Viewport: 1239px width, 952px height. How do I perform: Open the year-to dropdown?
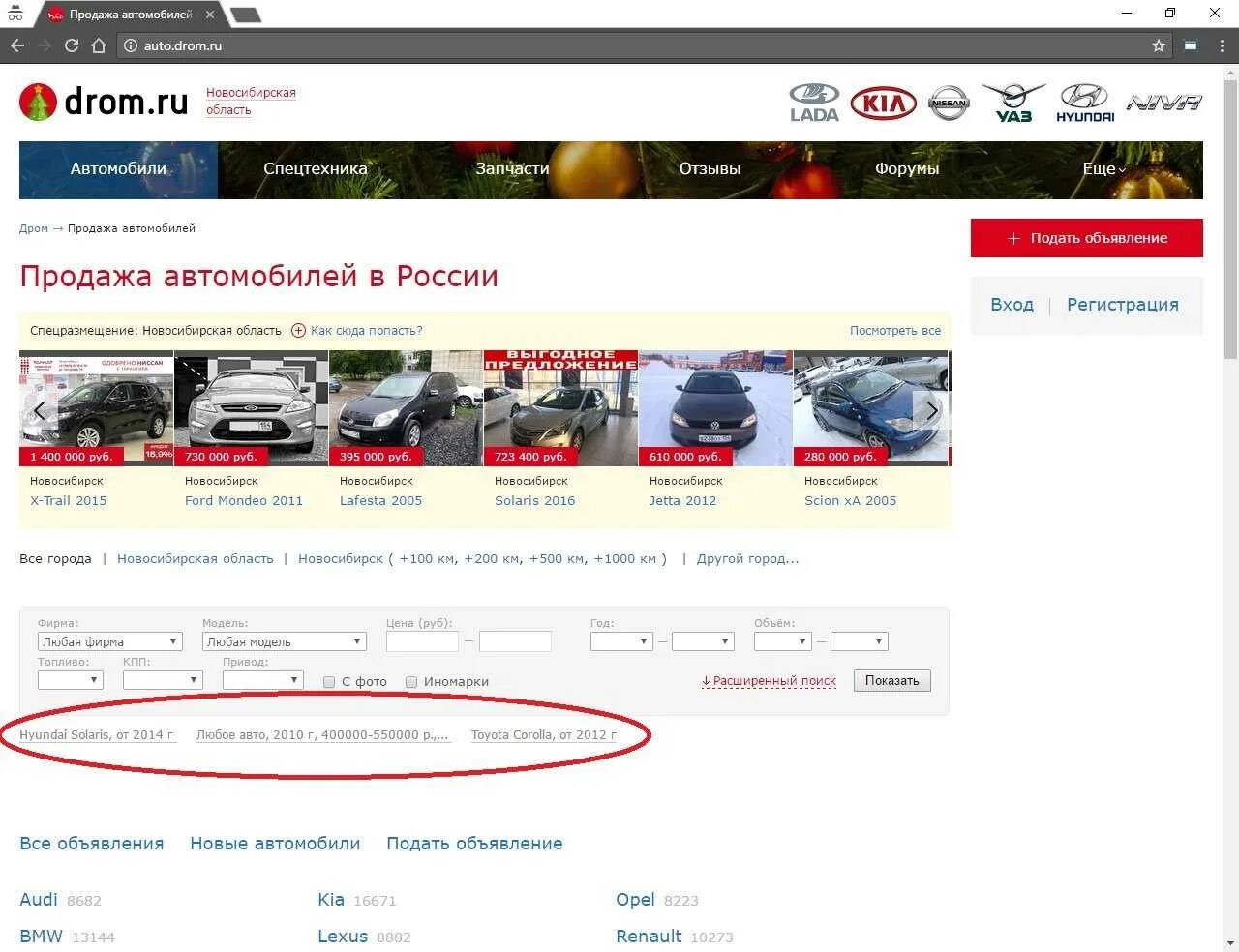click(703, 641)
